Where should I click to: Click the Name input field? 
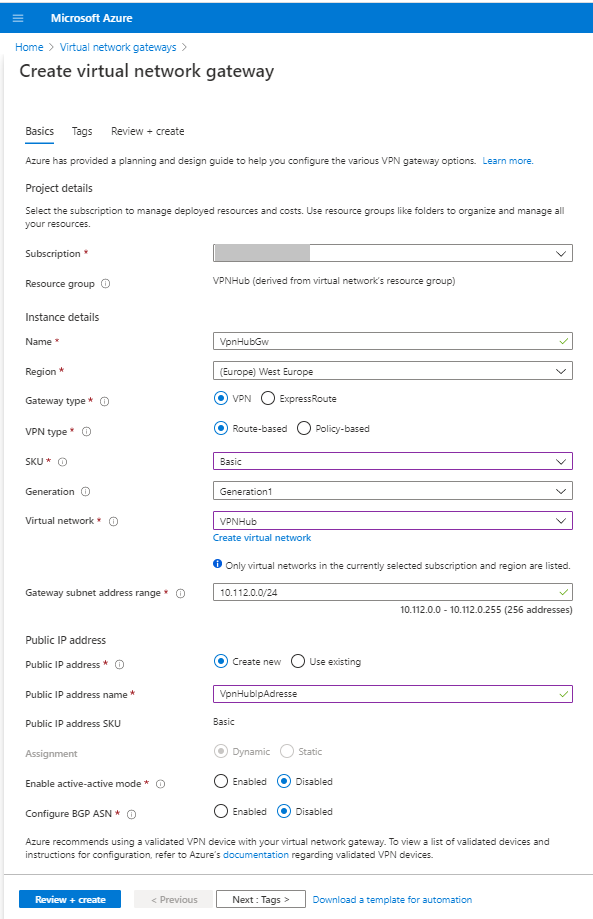393,341
